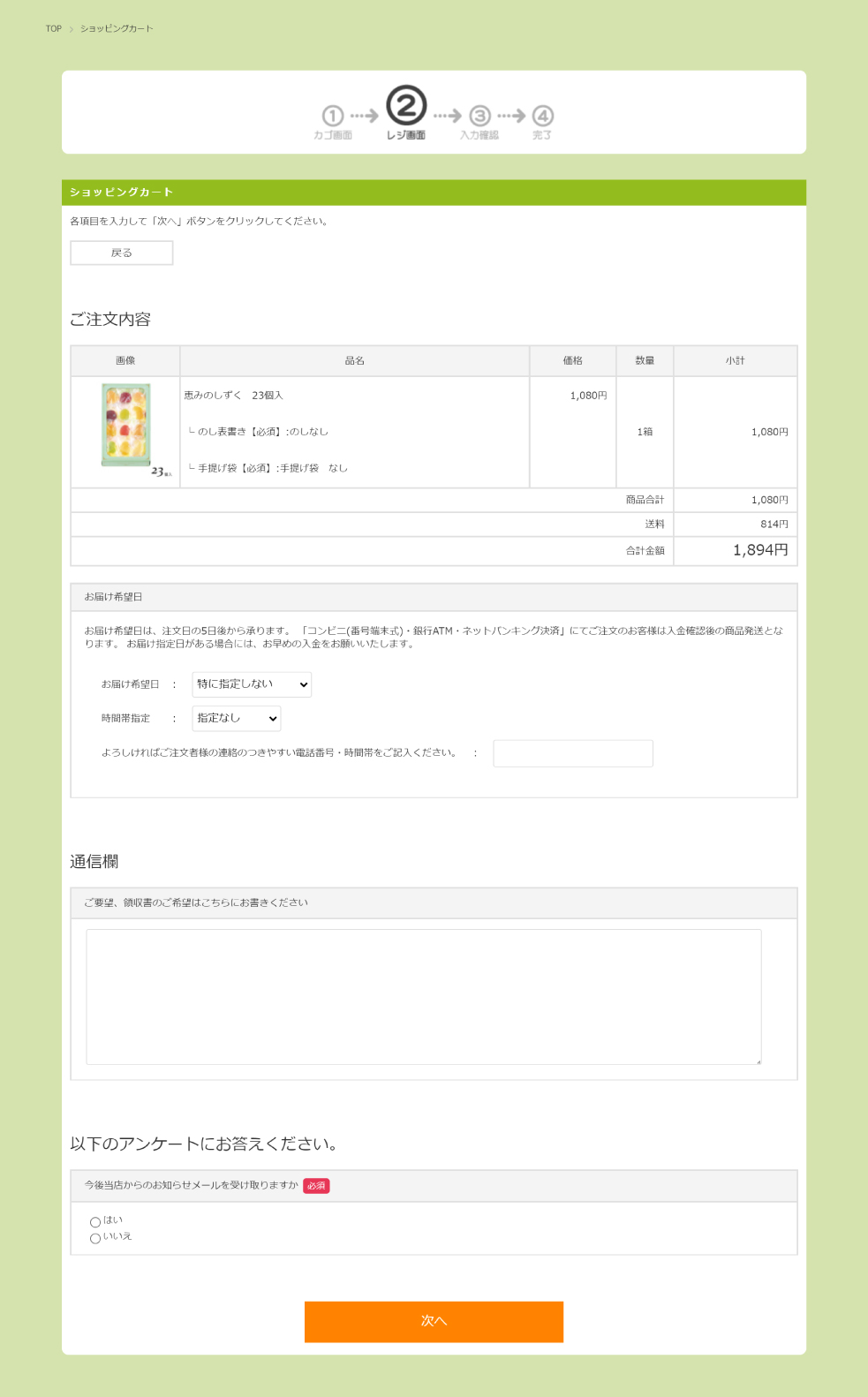Select いいえ for newsletter emails
The width and height of the screenshot is (868, 1397).
pos(95,1238)
